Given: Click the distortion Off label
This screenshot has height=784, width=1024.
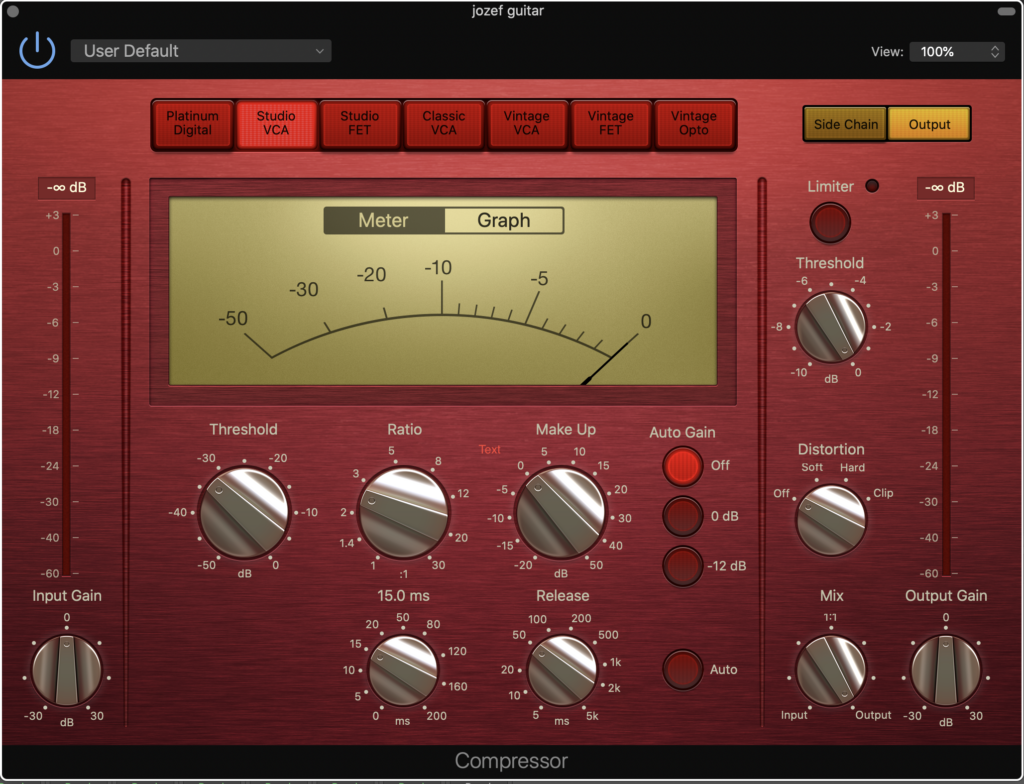Looking at the screenshot, I should coord(781,493).
